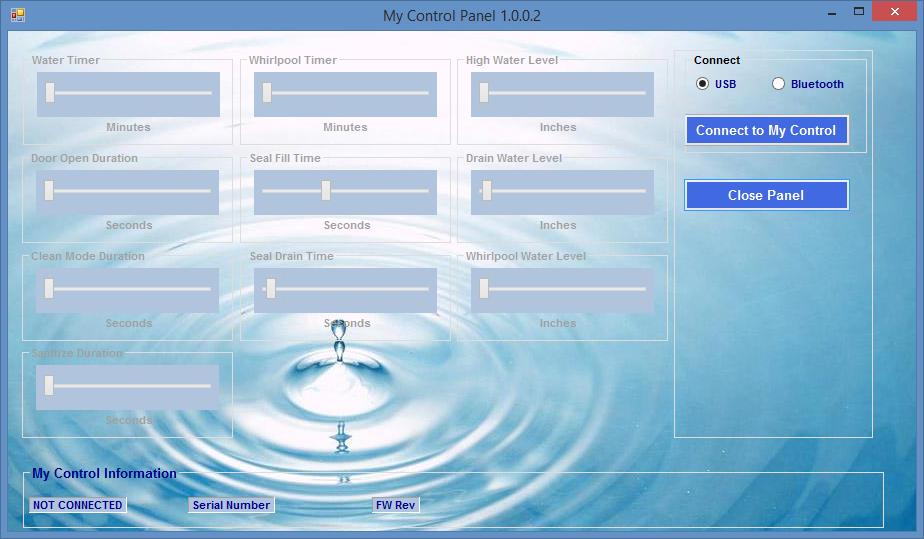Screen dimensions: 924x539
Task: Click the Whirlpool Timer slider
Action: (x=345, y=94)
